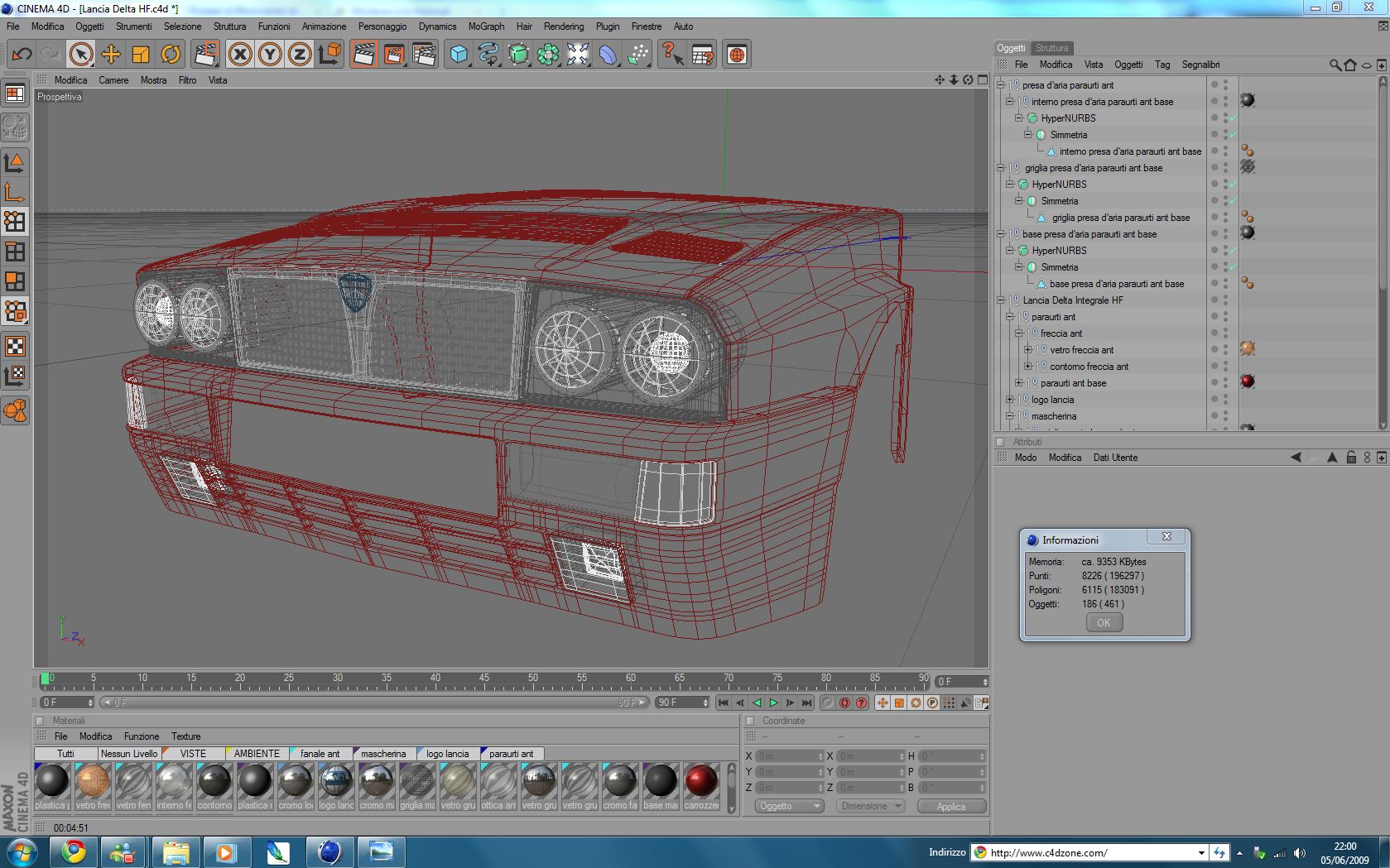
Task: Open the MoGraph menu
Action: 486,26
